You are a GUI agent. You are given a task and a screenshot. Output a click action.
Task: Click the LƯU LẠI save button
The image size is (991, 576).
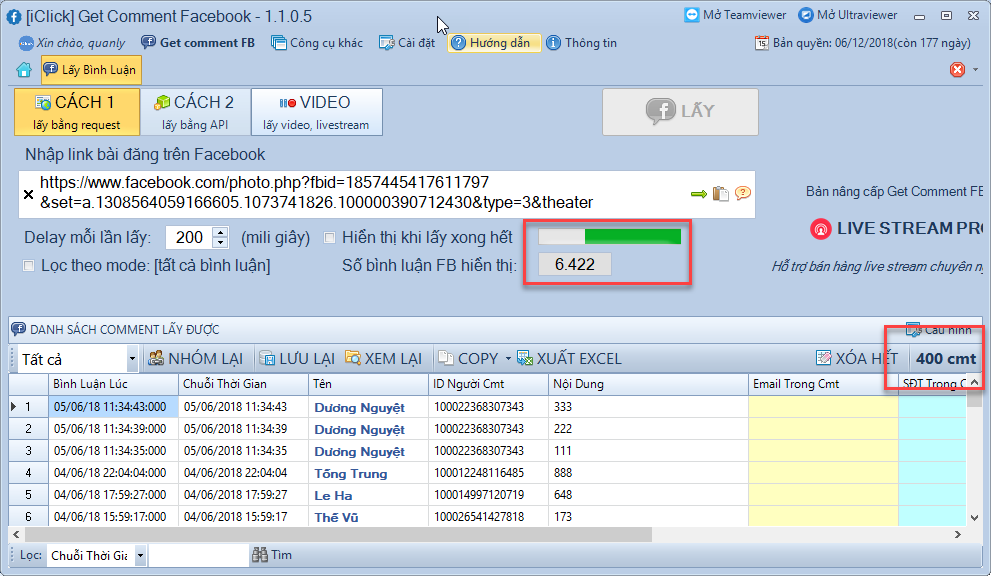click(297, 358)
